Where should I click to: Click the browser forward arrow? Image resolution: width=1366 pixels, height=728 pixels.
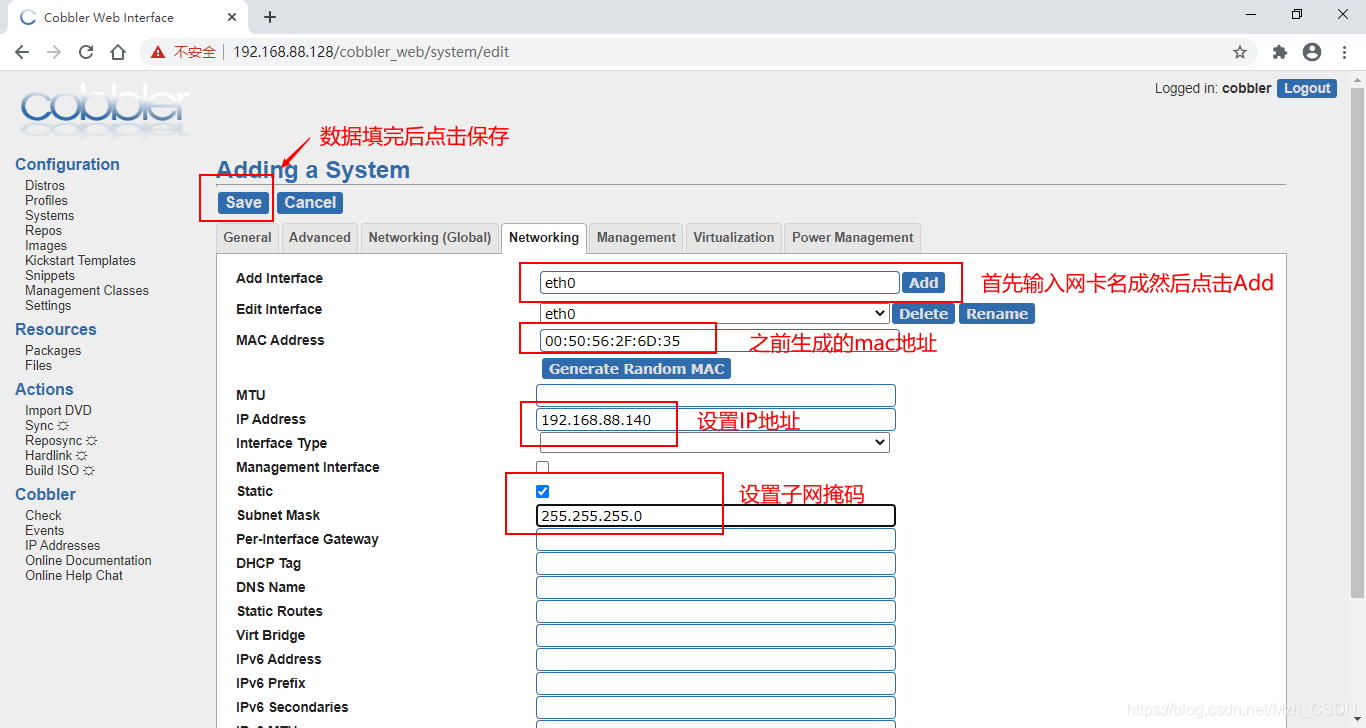(x=54, y=52)
